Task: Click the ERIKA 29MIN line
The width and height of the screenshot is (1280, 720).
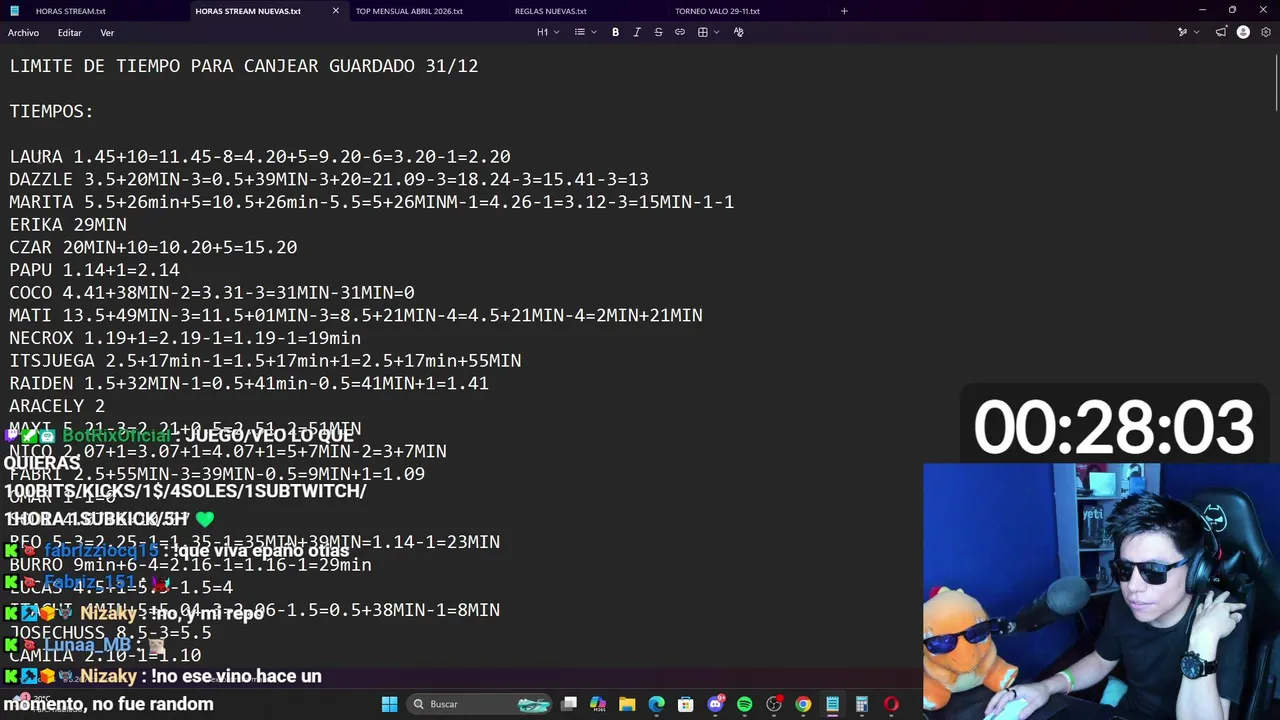Action: coord(68,225)
